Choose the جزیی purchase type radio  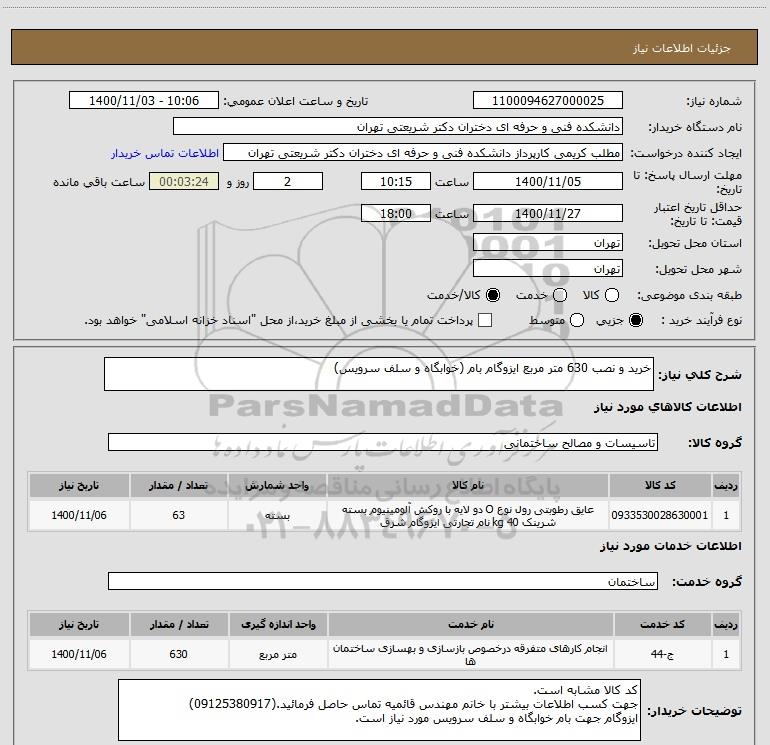635,320
